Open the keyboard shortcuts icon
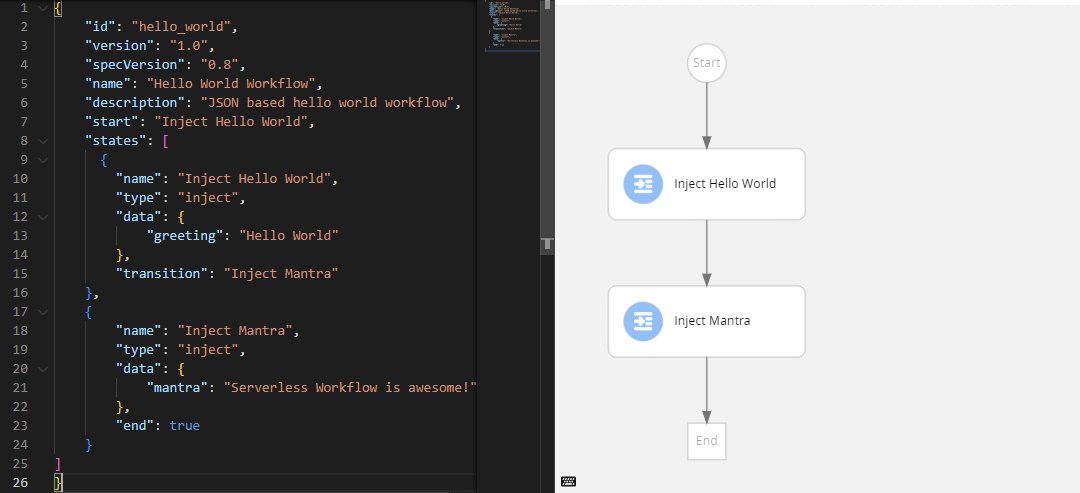This screenshot has width=1080, height=493. tap(568, 482)
